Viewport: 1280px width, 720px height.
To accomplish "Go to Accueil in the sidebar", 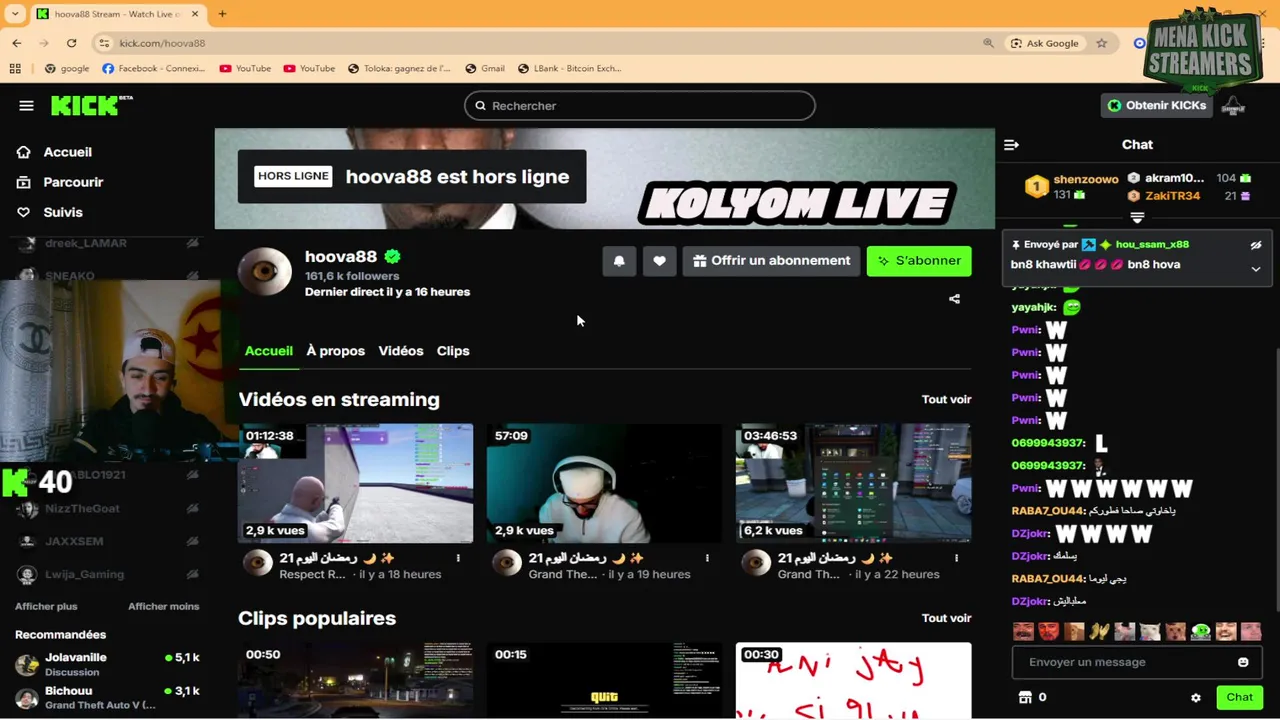I will 67,152.
